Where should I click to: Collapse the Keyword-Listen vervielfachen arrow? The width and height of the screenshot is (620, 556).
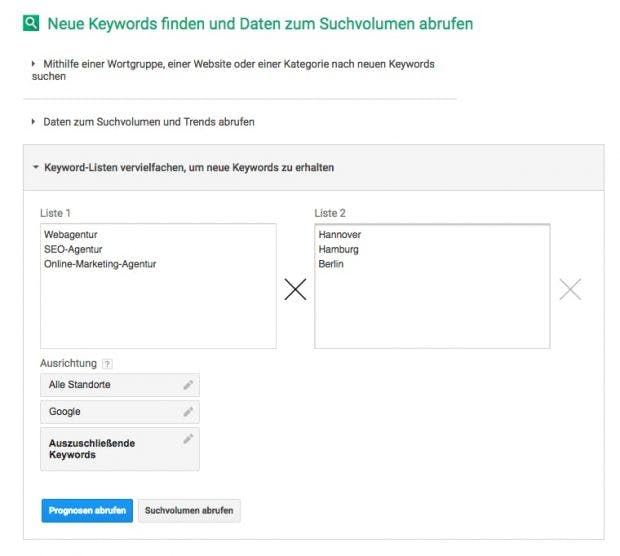(36, 167)
